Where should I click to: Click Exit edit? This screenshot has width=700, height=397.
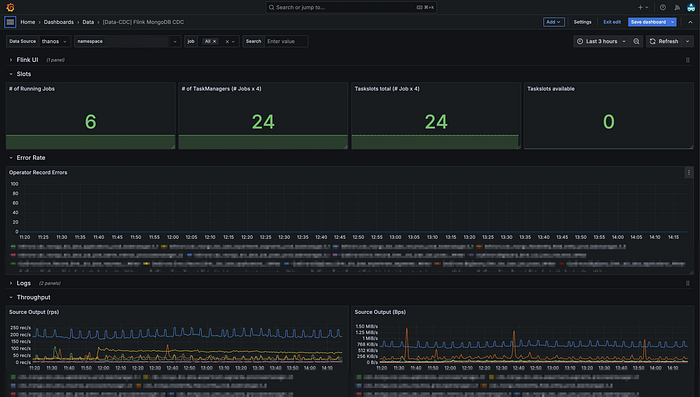(x=612, y=22)
